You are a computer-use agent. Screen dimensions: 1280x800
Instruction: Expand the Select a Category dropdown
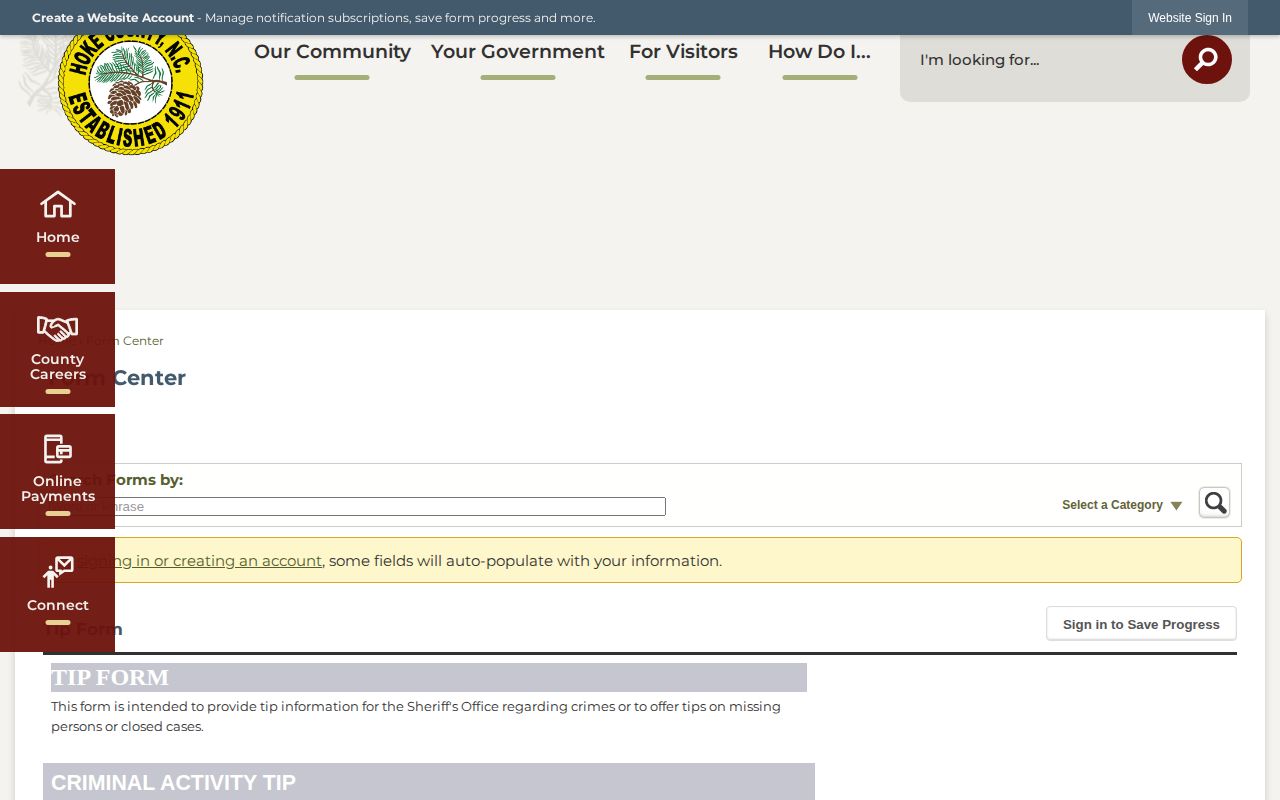tap(1122, 505)
